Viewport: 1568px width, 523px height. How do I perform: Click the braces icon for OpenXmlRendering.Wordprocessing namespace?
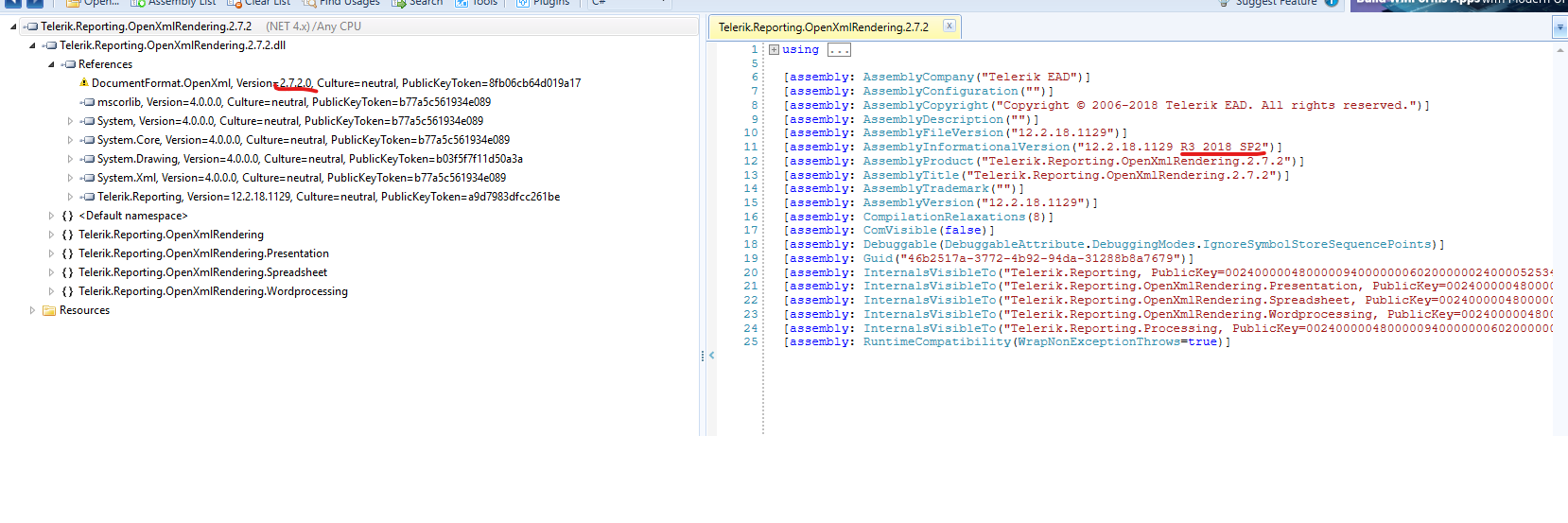pos(68,291)
